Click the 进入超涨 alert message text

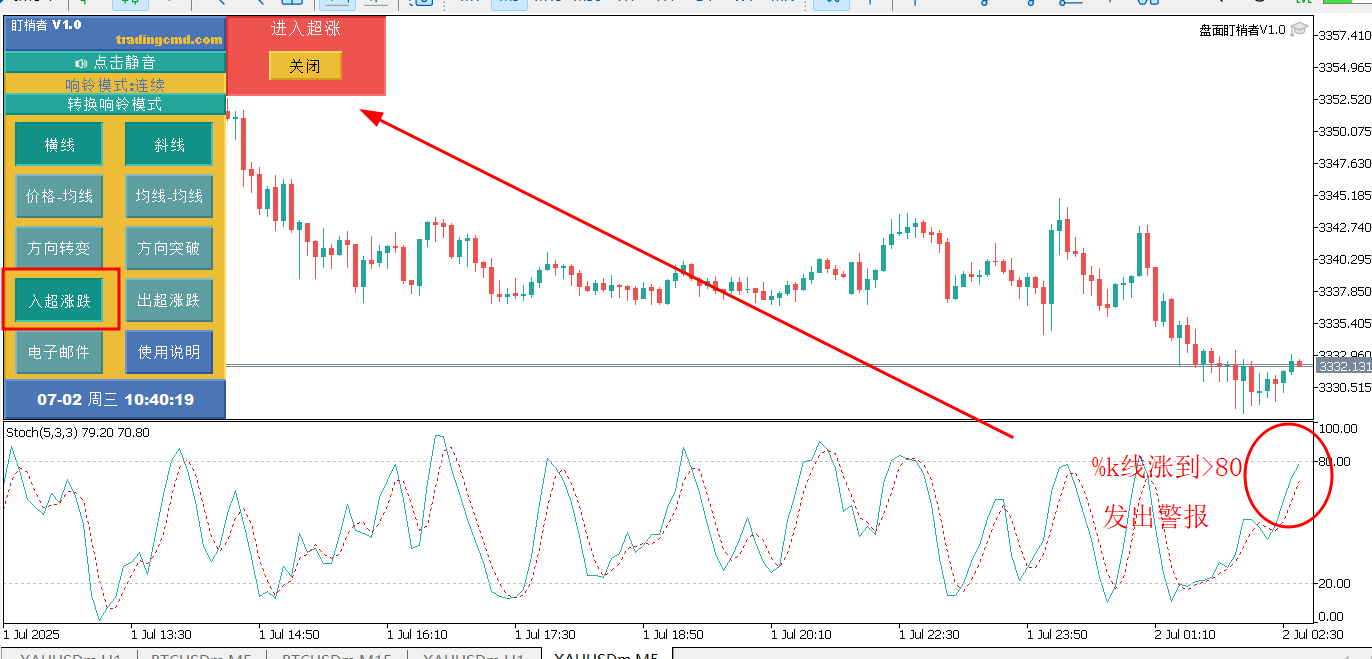click(305, 28)
